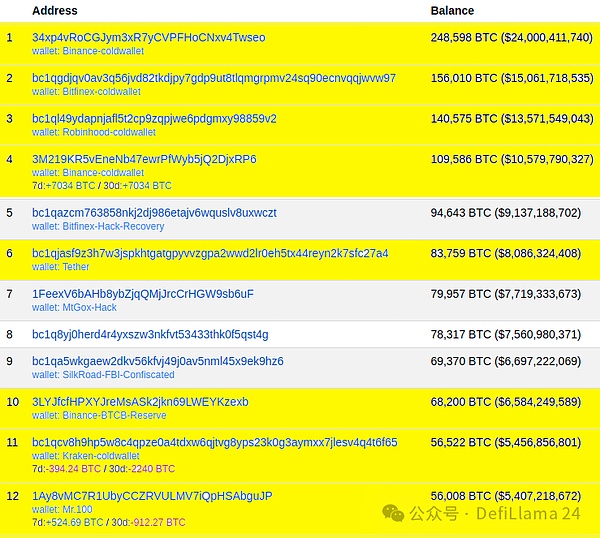This screenshot has height=538, width=600.
Task: Open address bc1qazcm763858nkj2dj986etajv6wquslv8uxwczt
Action: pos(154,213)
